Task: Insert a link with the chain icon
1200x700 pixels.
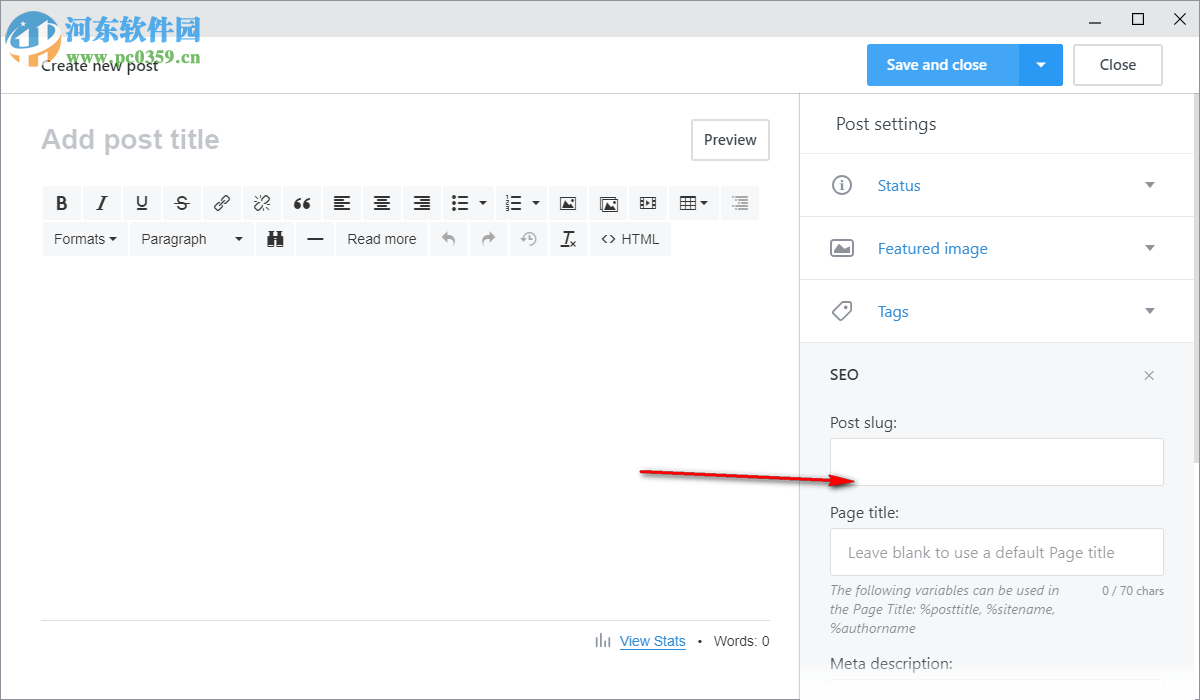Action: coord(222,203)
